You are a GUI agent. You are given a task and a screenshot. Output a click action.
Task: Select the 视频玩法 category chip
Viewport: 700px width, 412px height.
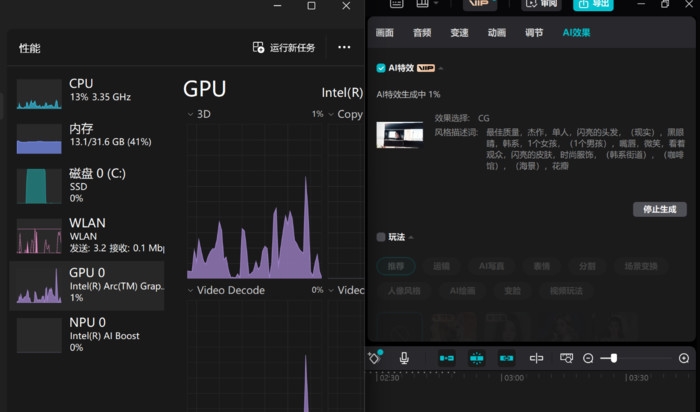tap(566, 291)
